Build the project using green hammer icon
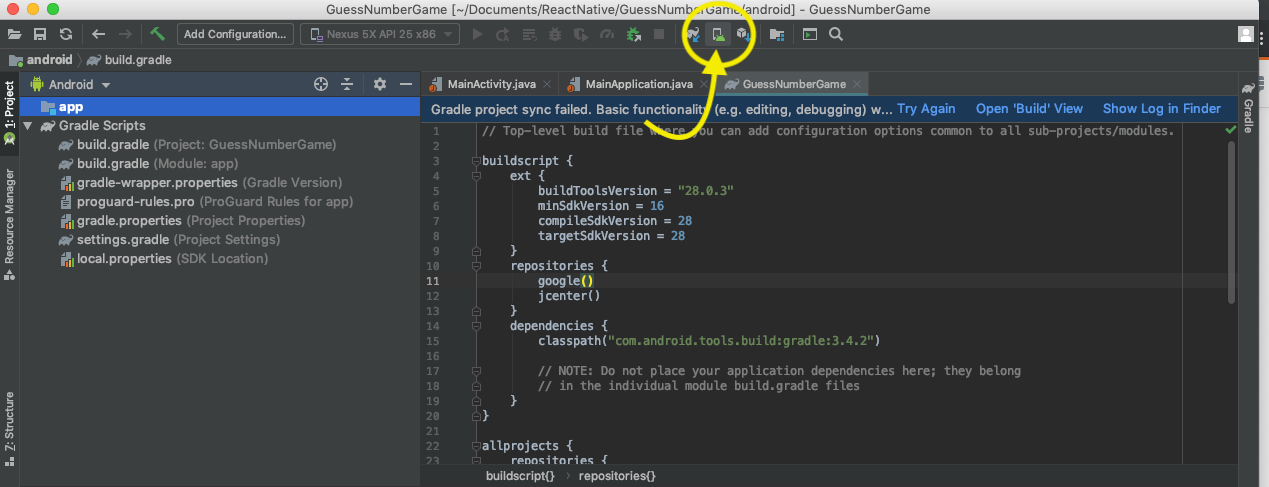1269x487 pixels. (x=158, y=34)
